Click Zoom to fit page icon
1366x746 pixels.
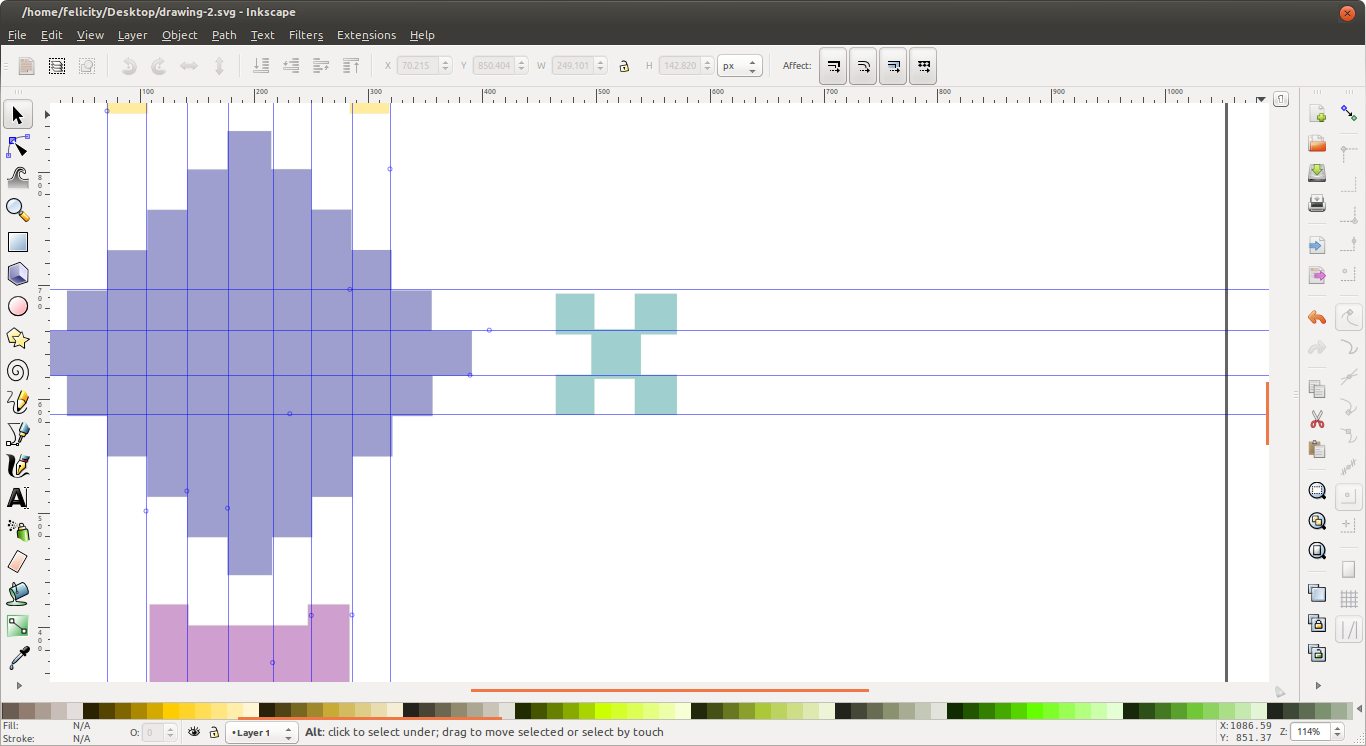coord(1317,551)
